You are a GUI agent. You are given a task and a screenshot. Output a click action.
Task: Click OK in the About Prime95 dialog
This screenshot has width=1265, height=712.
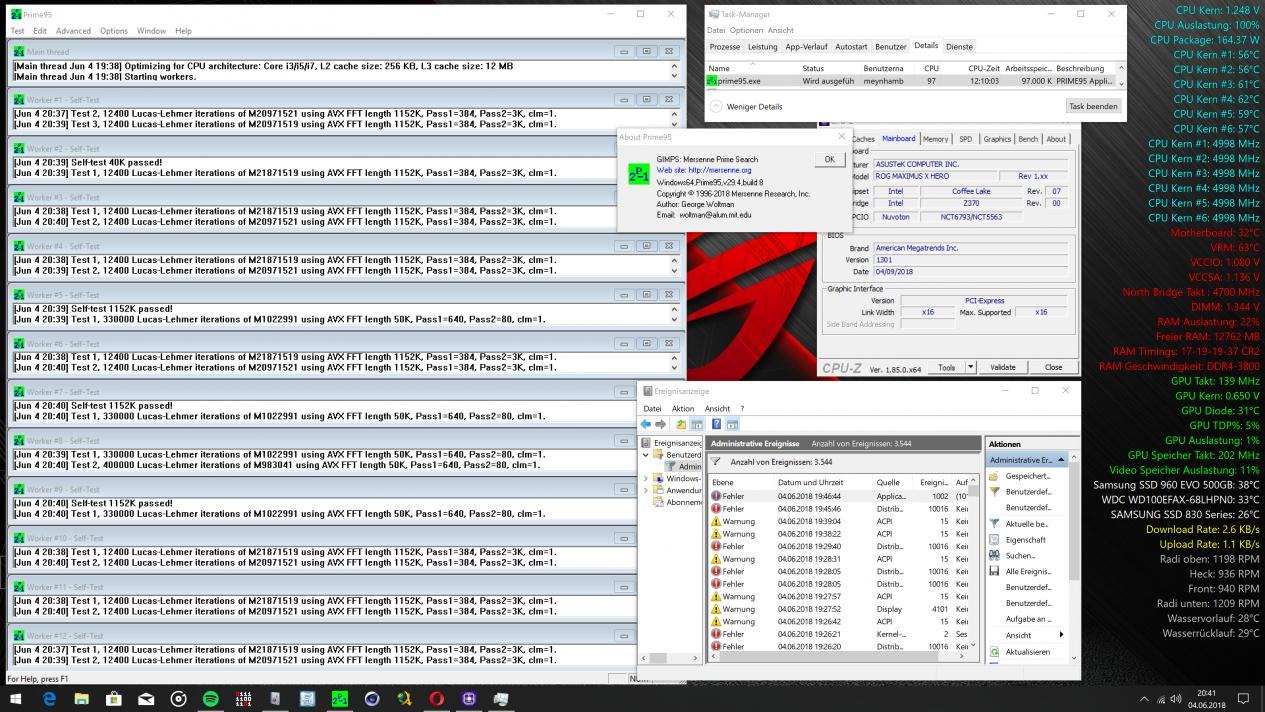pyautogui.click(x=829, y=159)
